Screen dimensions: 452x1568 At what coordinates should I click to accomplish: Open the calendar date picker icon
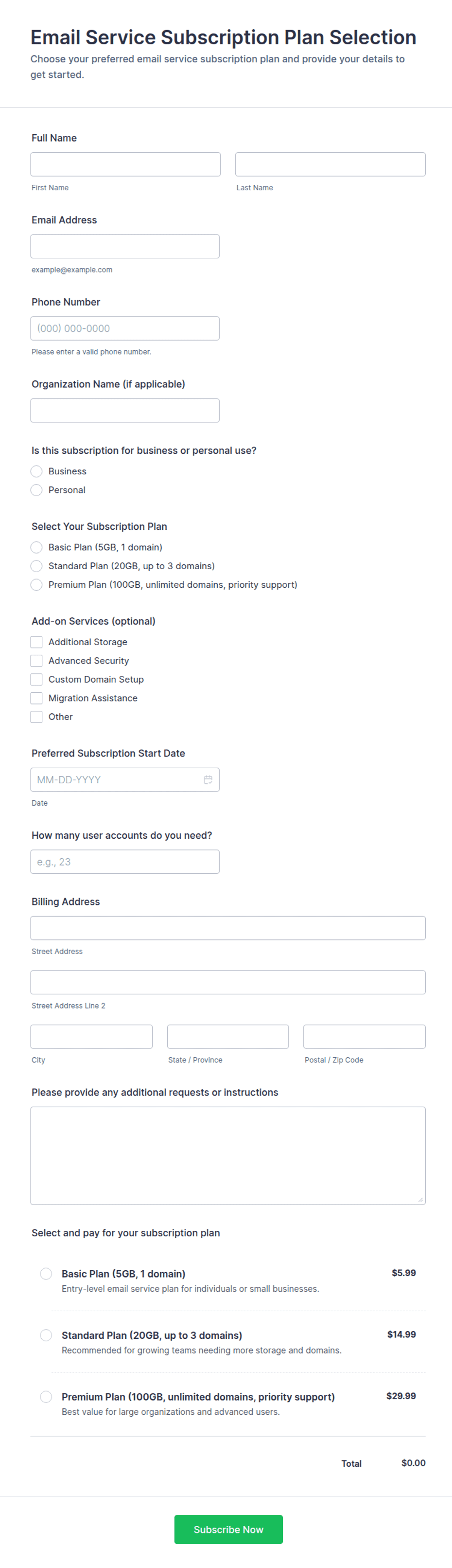tap(208, 779)
